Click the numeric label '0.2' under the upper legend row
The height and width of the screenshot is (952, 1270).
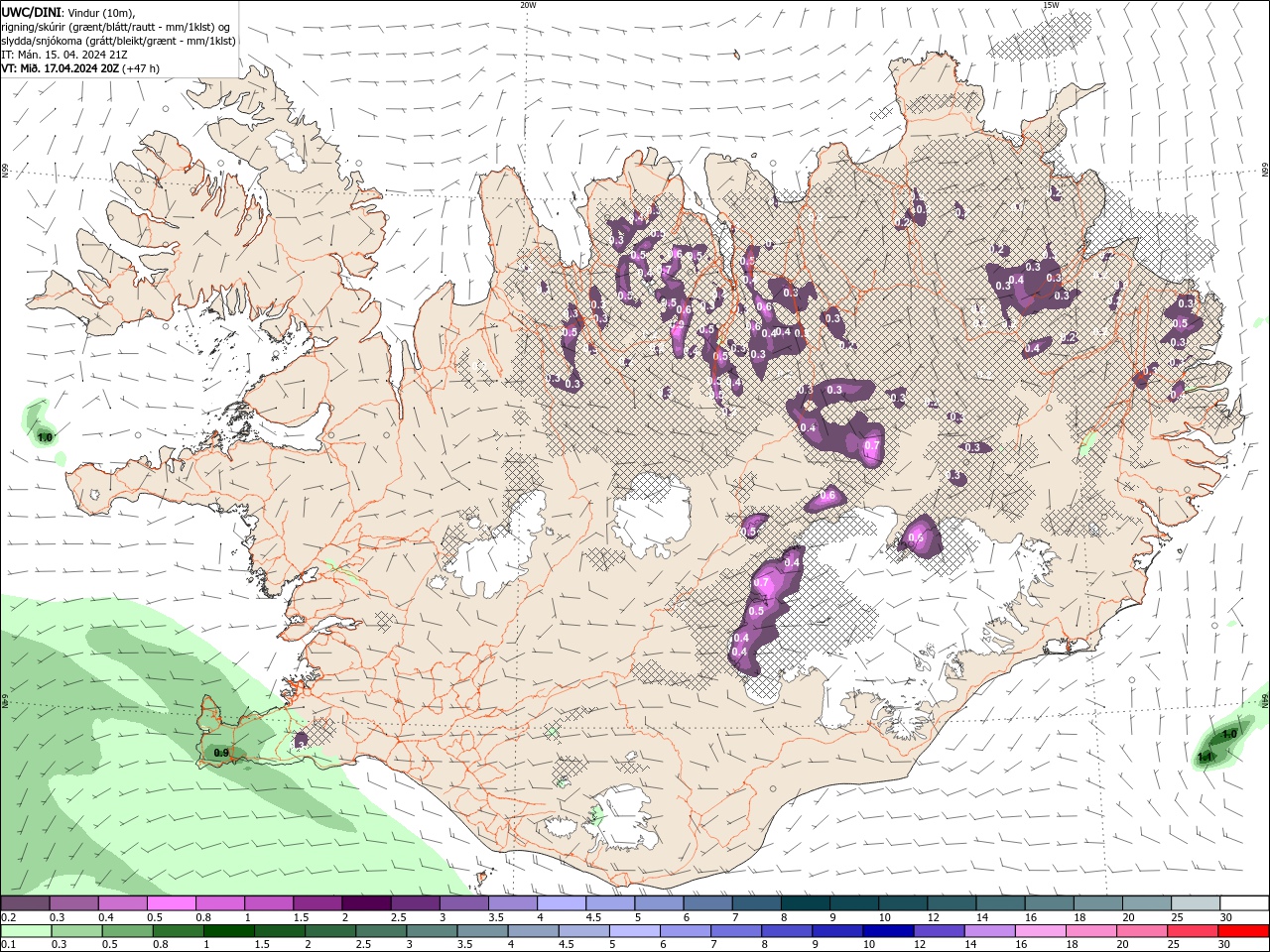click(x=9, y=917)
